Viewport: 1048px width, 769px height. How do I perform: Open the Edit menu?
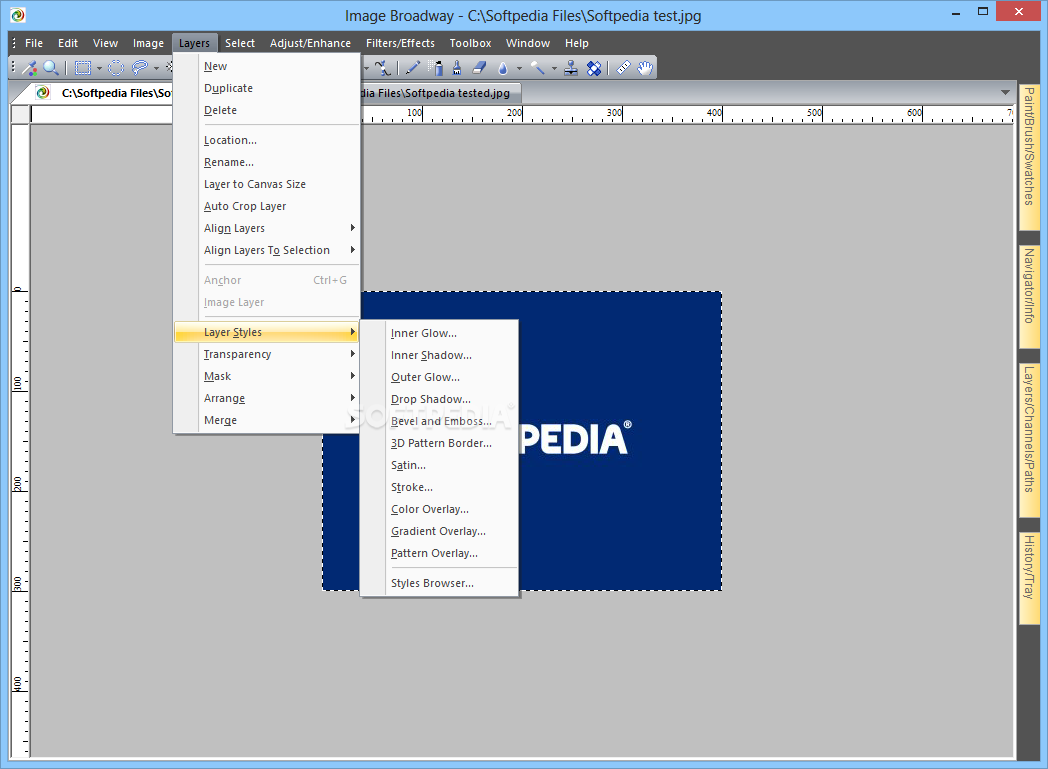point(68,43)
